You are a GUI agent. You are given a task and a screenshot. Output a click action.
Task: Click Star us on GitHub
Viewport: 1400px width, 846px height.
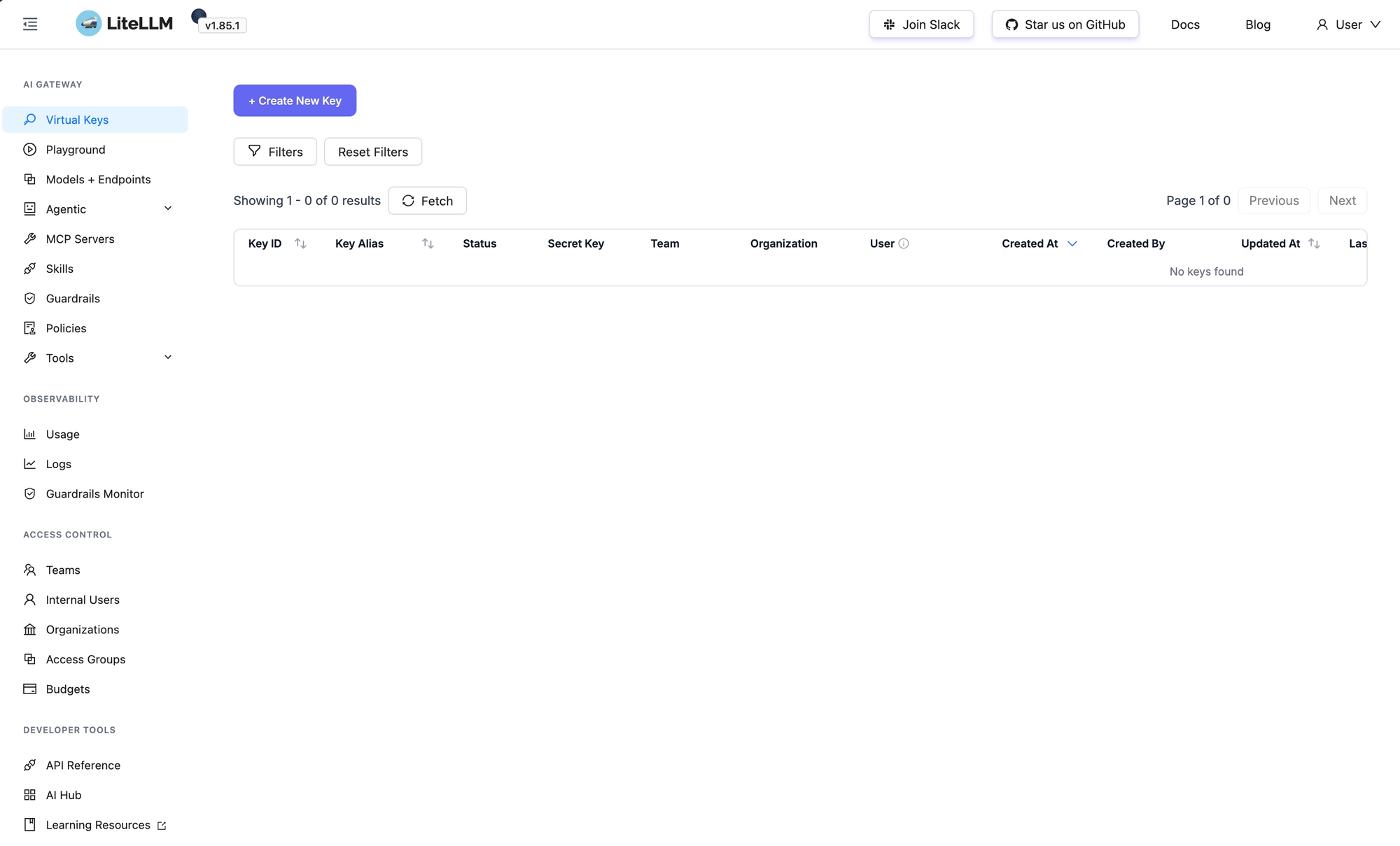click(x=1065, y=24)
